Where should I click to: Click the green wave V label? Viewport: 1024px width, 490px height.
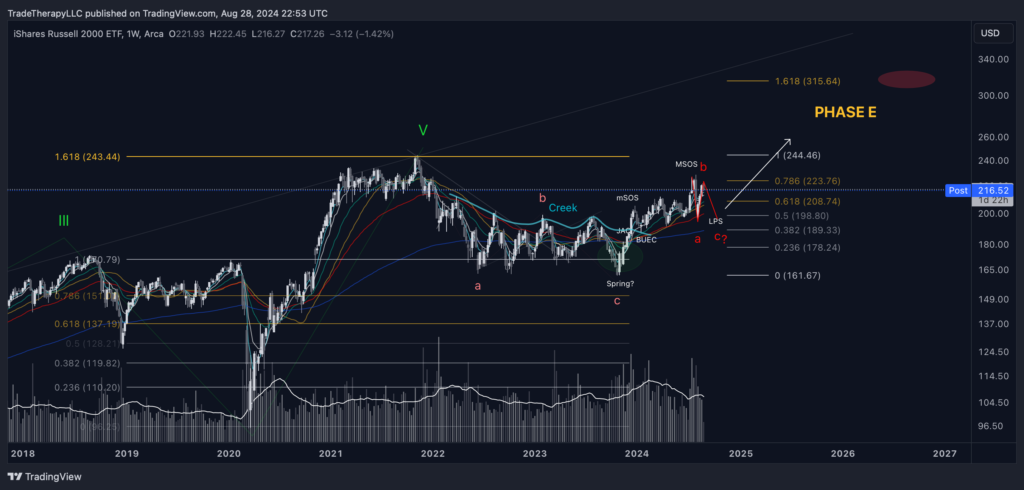tap(423, 130)
